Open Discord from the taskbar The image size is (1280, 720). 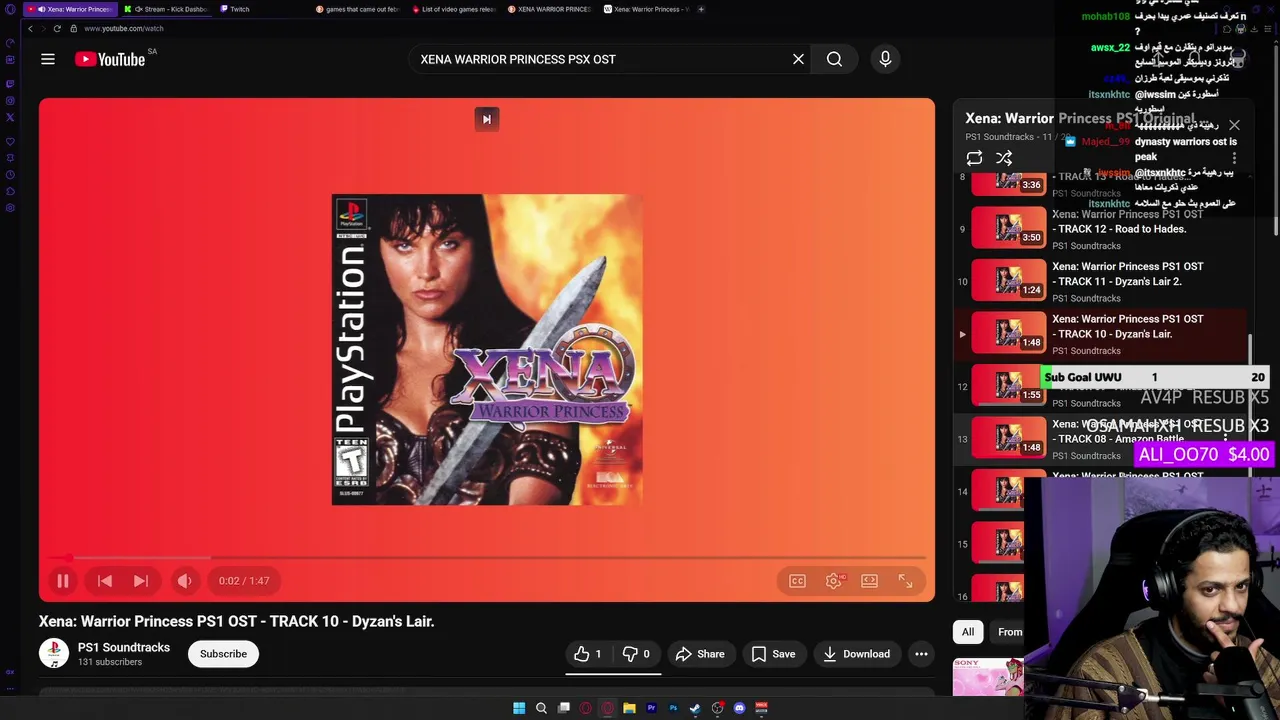coord(739,708)
